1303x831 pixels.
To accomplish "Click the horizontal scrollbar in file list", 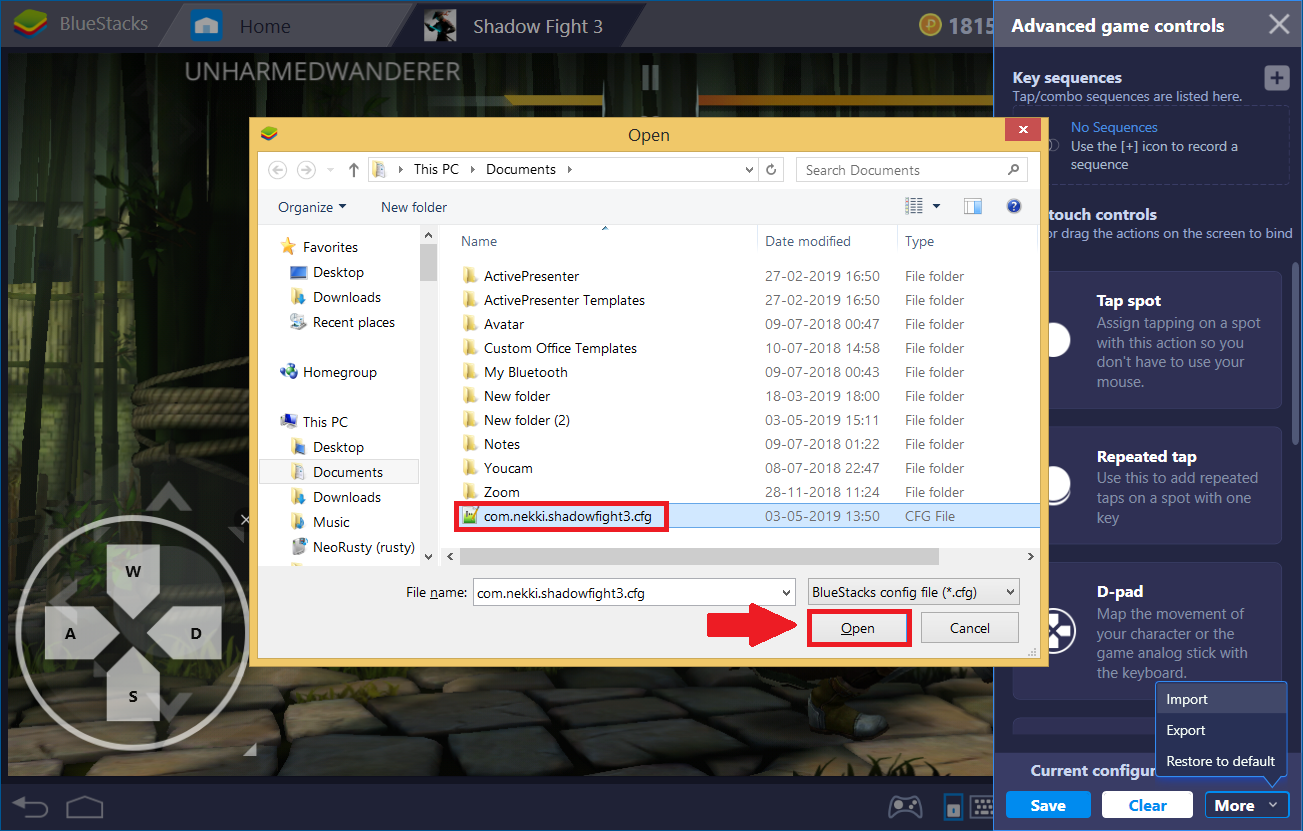I will pos(699,556).
